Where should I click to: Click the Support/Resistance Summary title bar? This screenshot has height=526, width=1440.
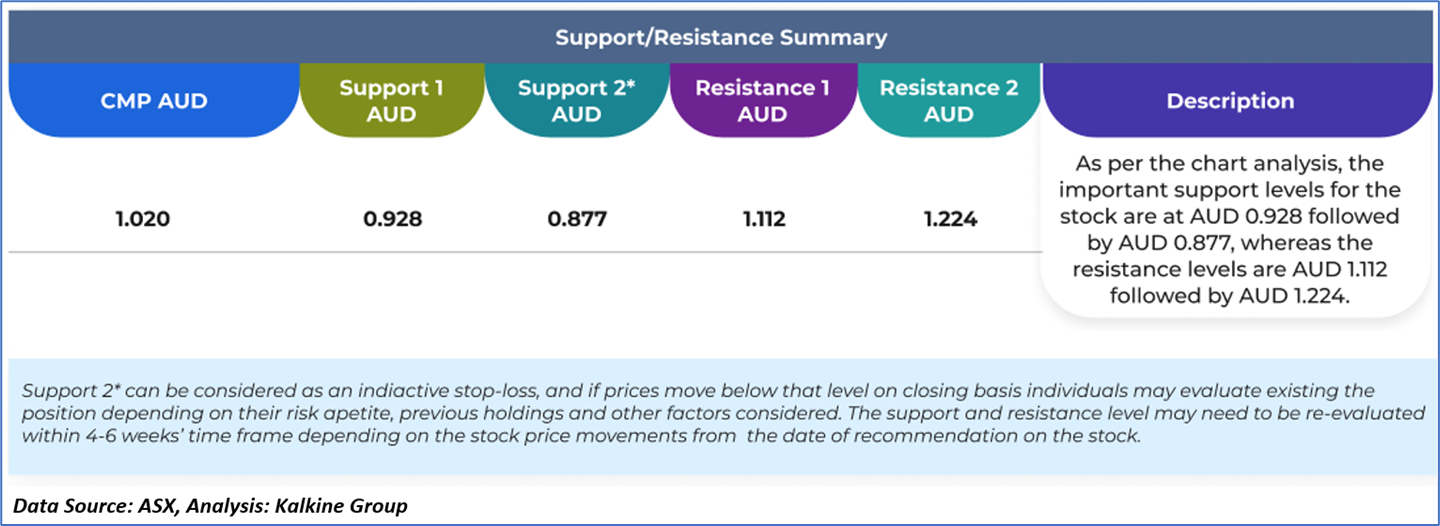tap(720, 38)
